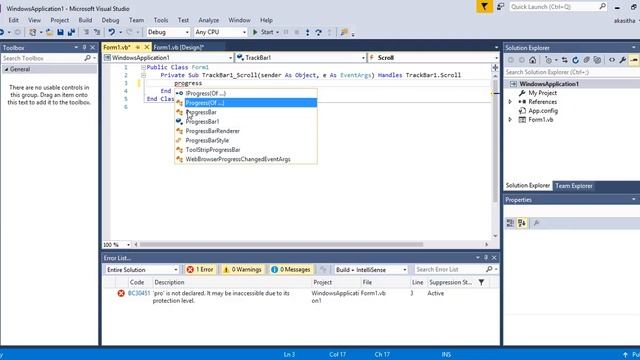The height and width of the screenshot is (360, 640).
Task: Open the Debug menu
Action: (110, 20)
